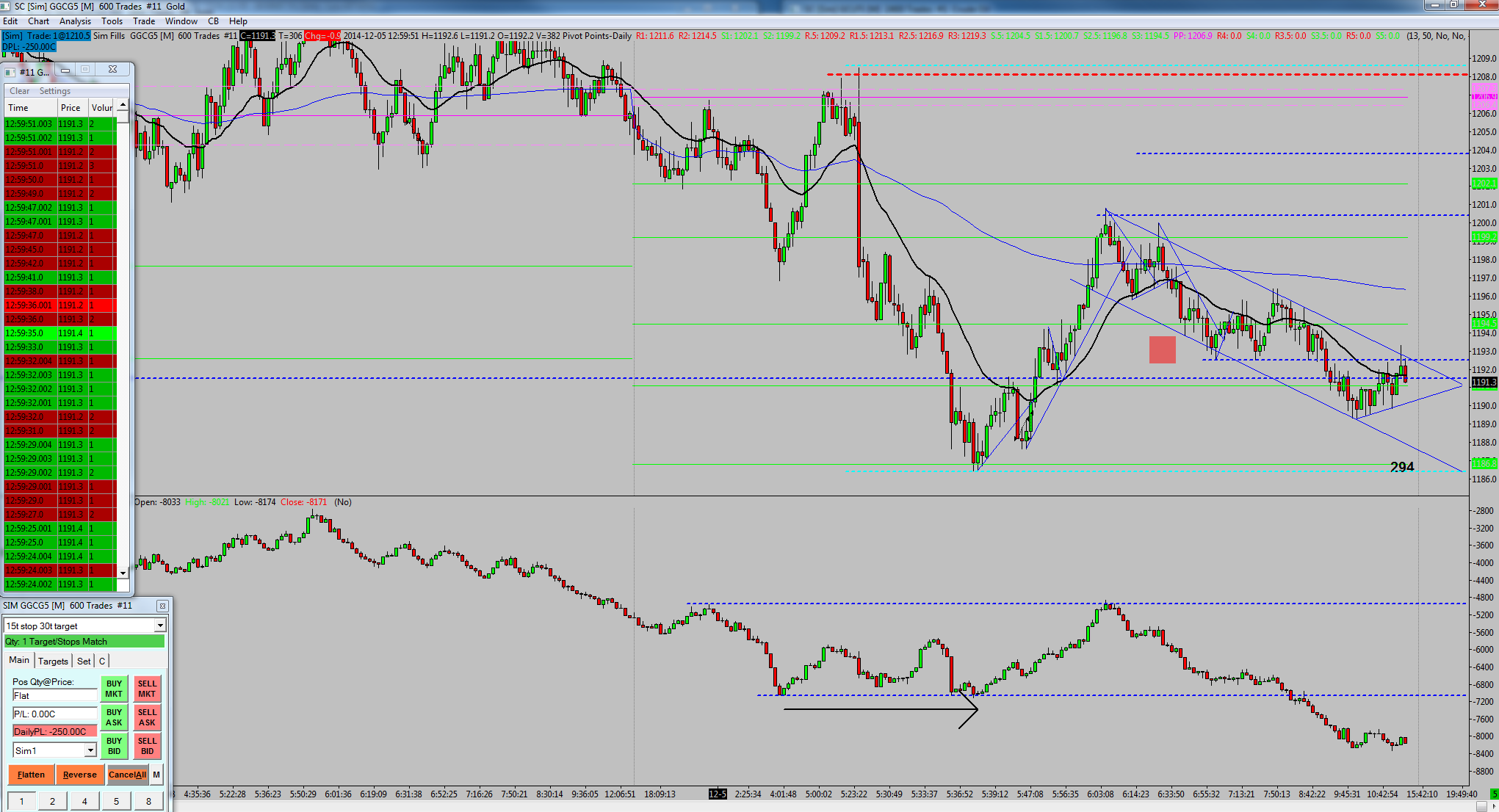Minimize the #11 time and sales window
The height and width of the screenshot is (812, 1499).
pyautogui.click(x=65, y=70)
